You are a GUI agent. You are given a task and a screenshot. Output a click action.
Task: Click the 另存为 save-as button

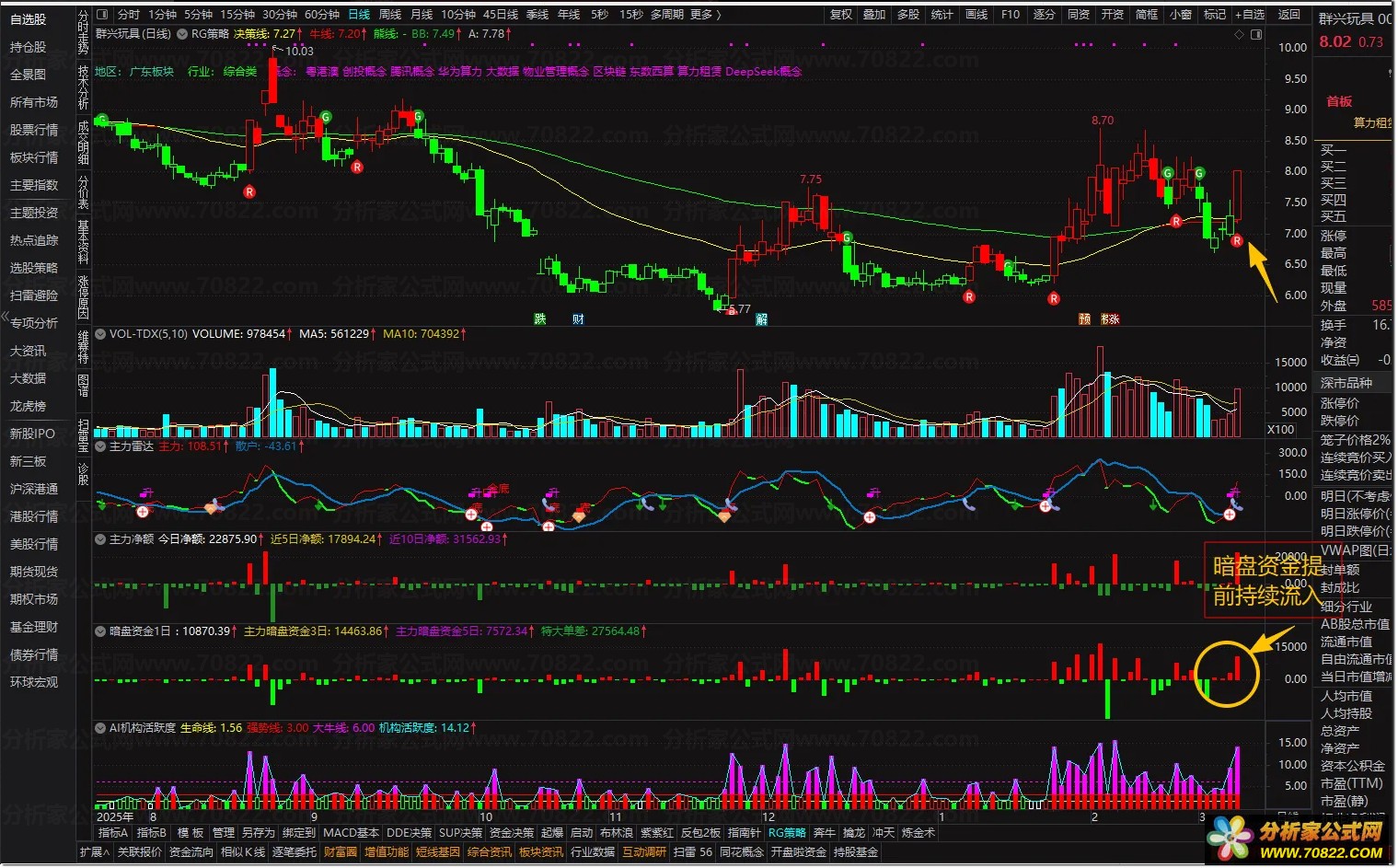coord(258,832)
